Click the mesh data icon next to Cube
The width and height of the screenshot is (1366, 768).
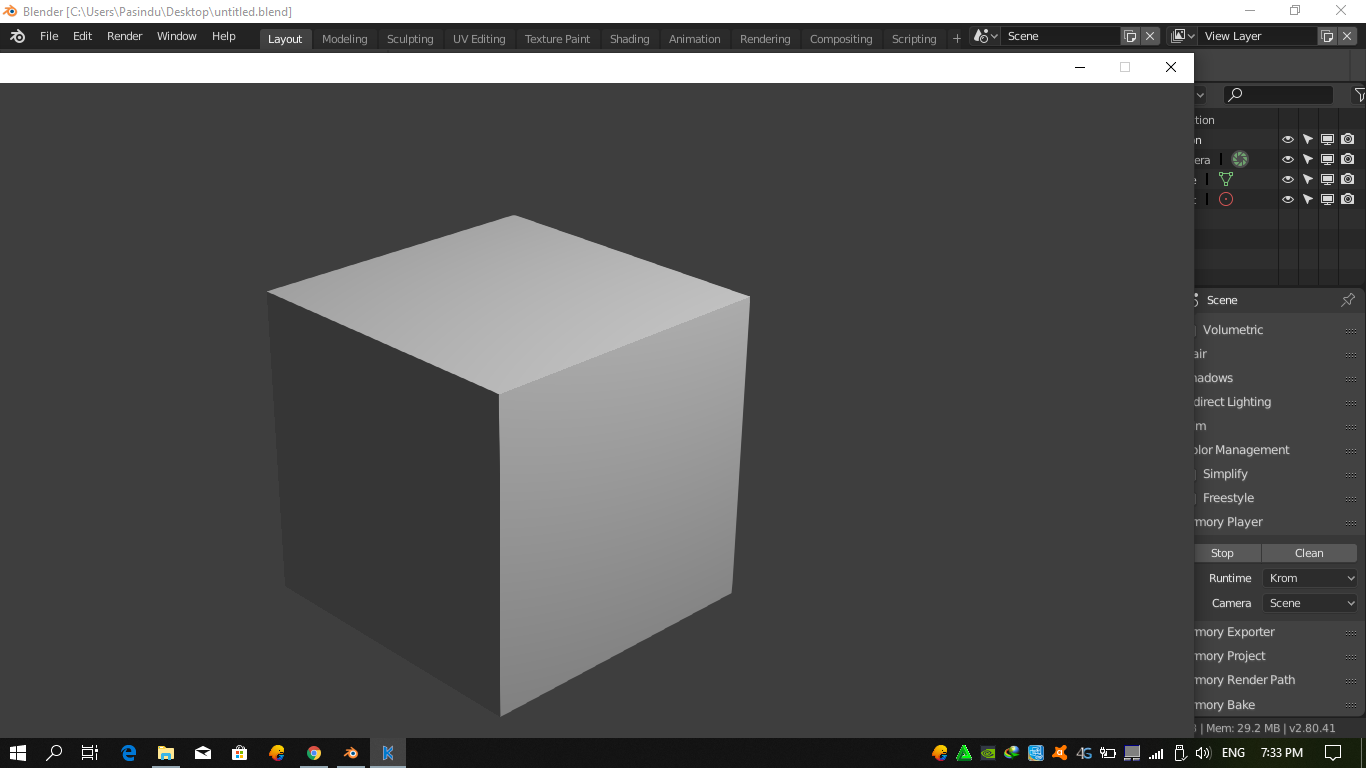[1226, 179]
